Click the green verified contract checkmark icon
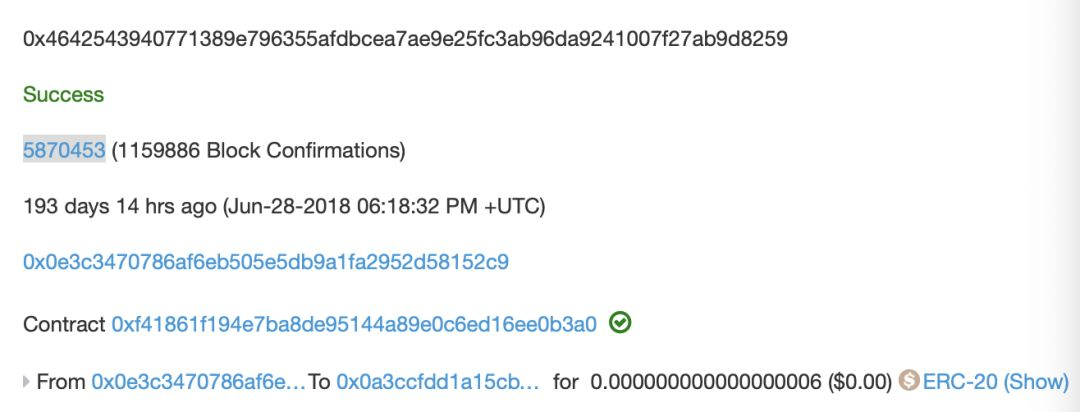Screen dimensions: 1080x412 click(620, 323)
